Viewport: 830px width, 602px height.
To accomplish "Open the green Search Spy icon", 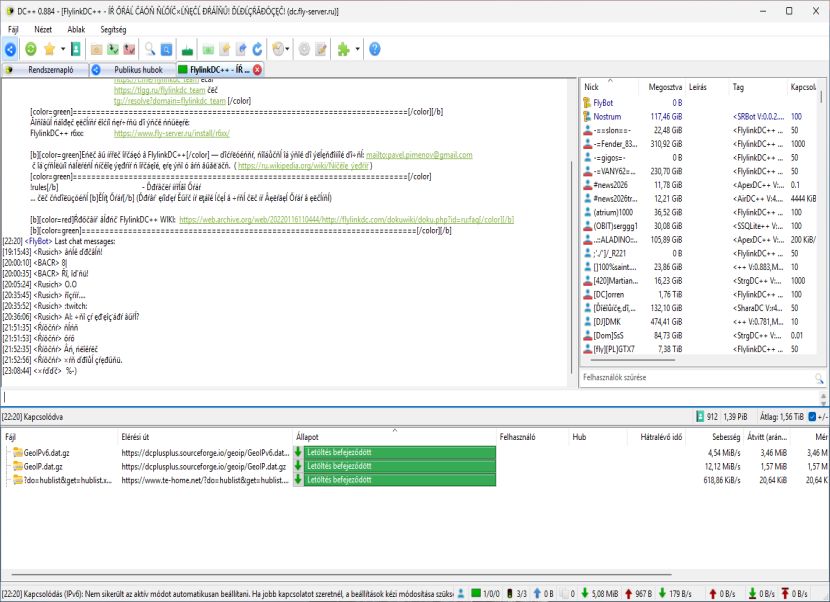I will pos(187,50).
